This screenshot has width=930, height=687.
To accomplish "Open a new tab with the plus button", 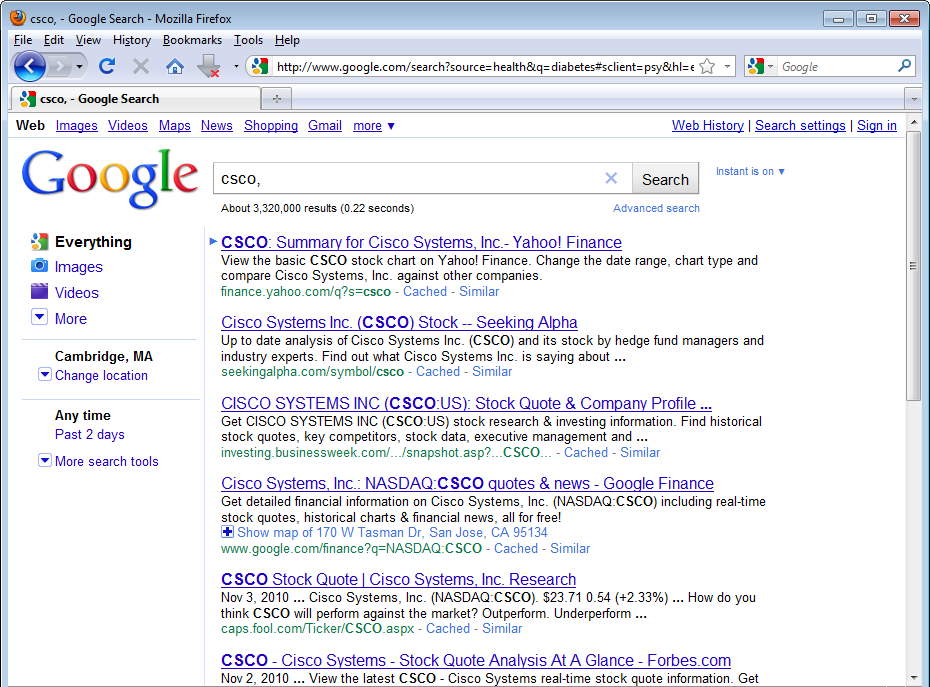I will coord(276,98).
